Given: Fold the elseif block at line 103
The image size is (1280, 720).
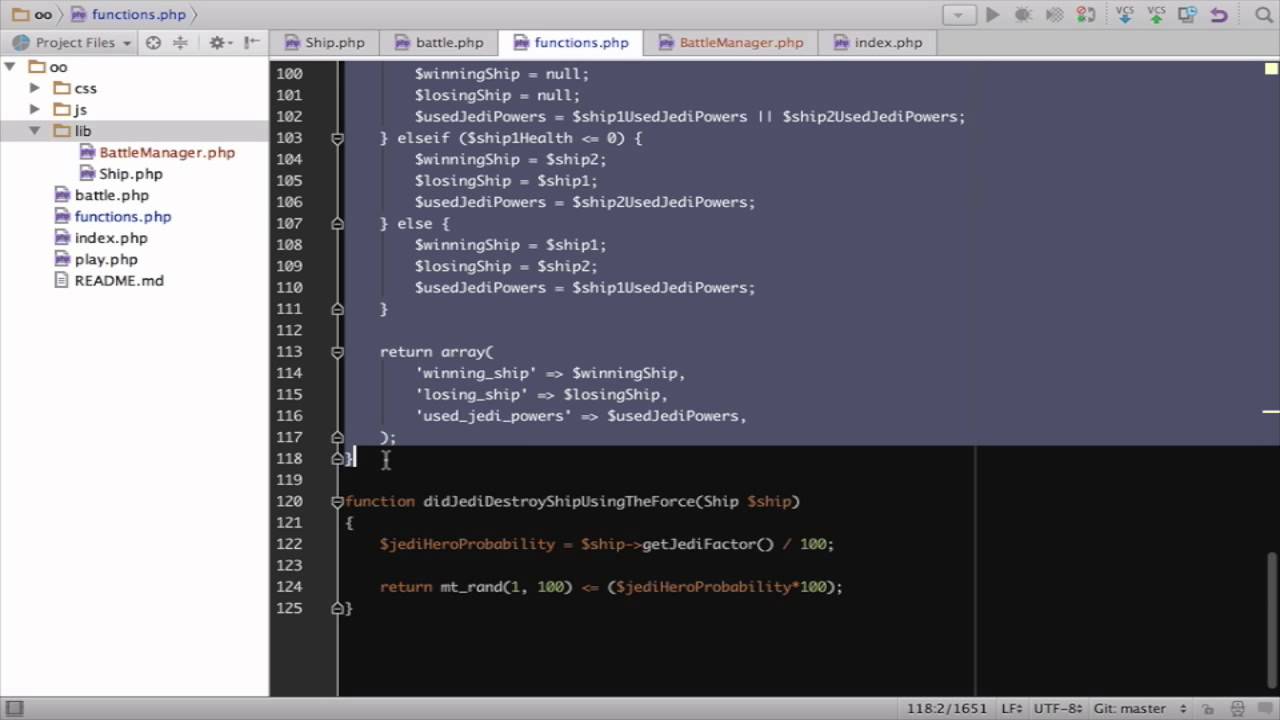Looking at the screenshot, I should point(337,138).
